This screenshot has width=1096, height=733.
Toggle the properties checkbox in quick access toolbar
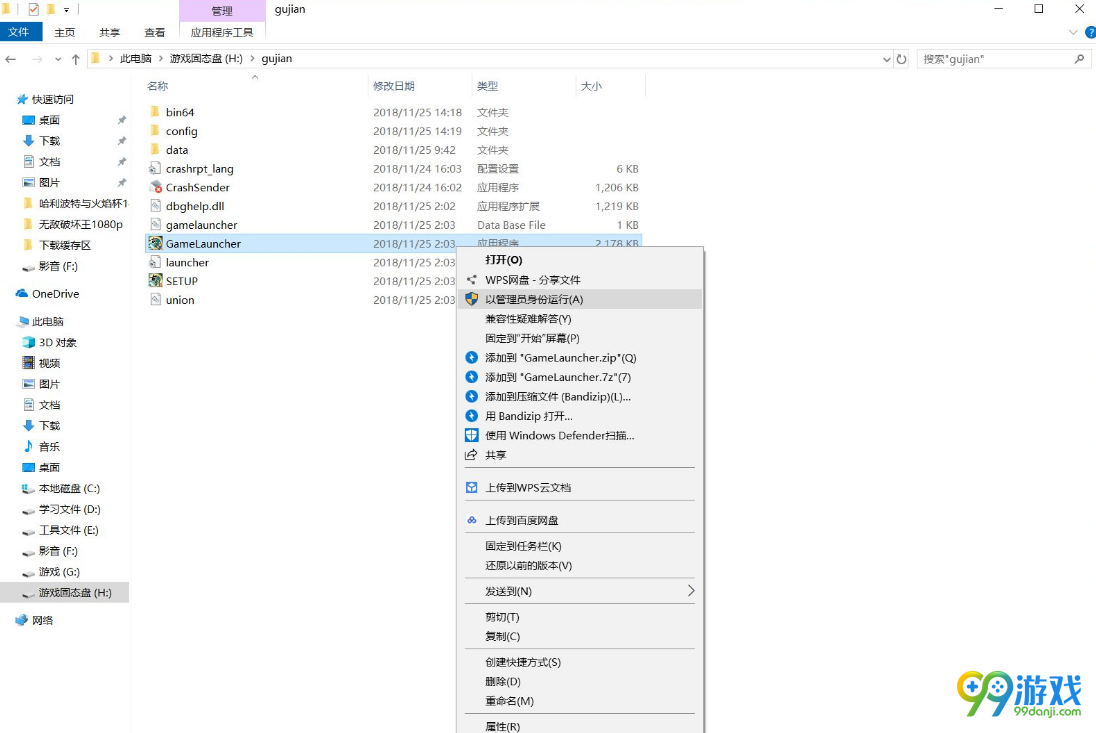coord(34,10)
